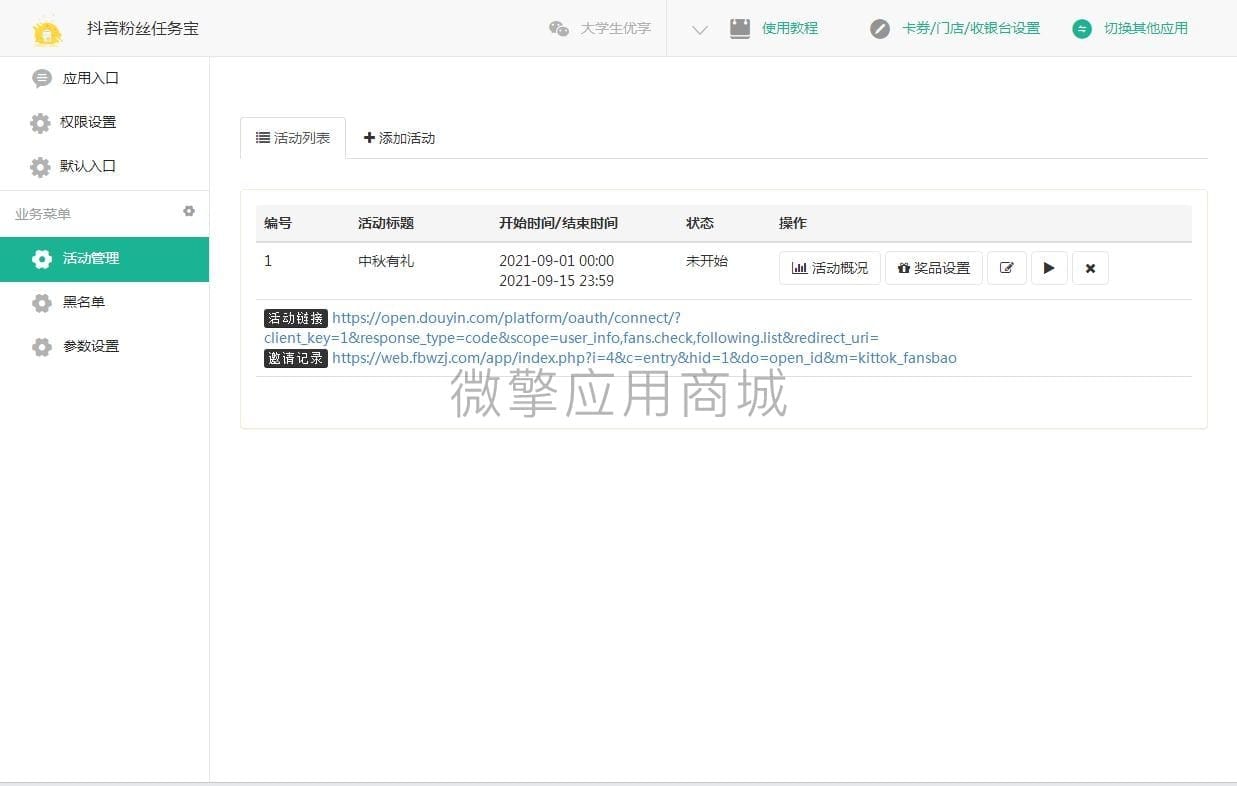Click the gear icon beside 权限设置
The image size is (1237, 786).
point(40,123)
